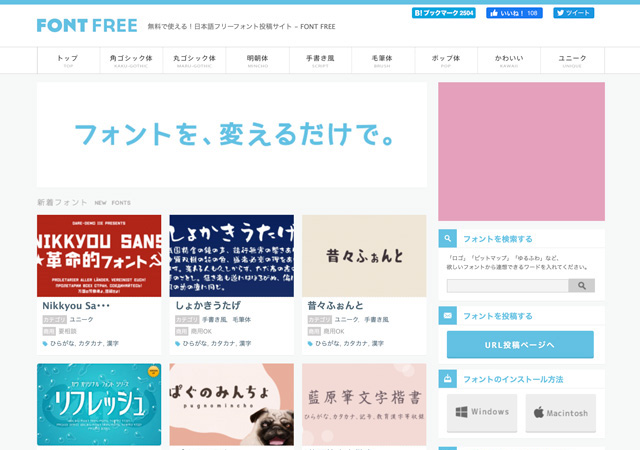Image resolution: width=640 pixels, height=450 pixels.
Task: Open the 明朝体 category tab
Action: click(x=258, y=60)
